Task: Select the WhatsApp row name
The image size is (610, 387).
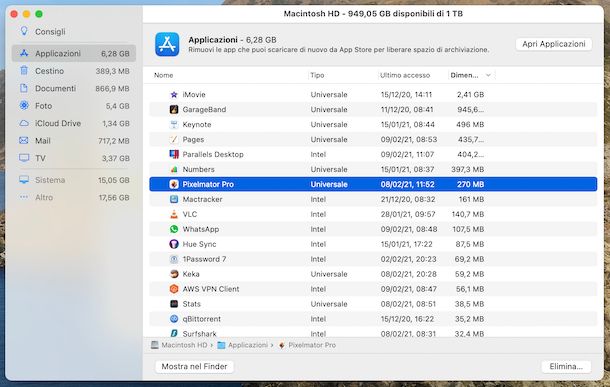Action: pos(201,229)
